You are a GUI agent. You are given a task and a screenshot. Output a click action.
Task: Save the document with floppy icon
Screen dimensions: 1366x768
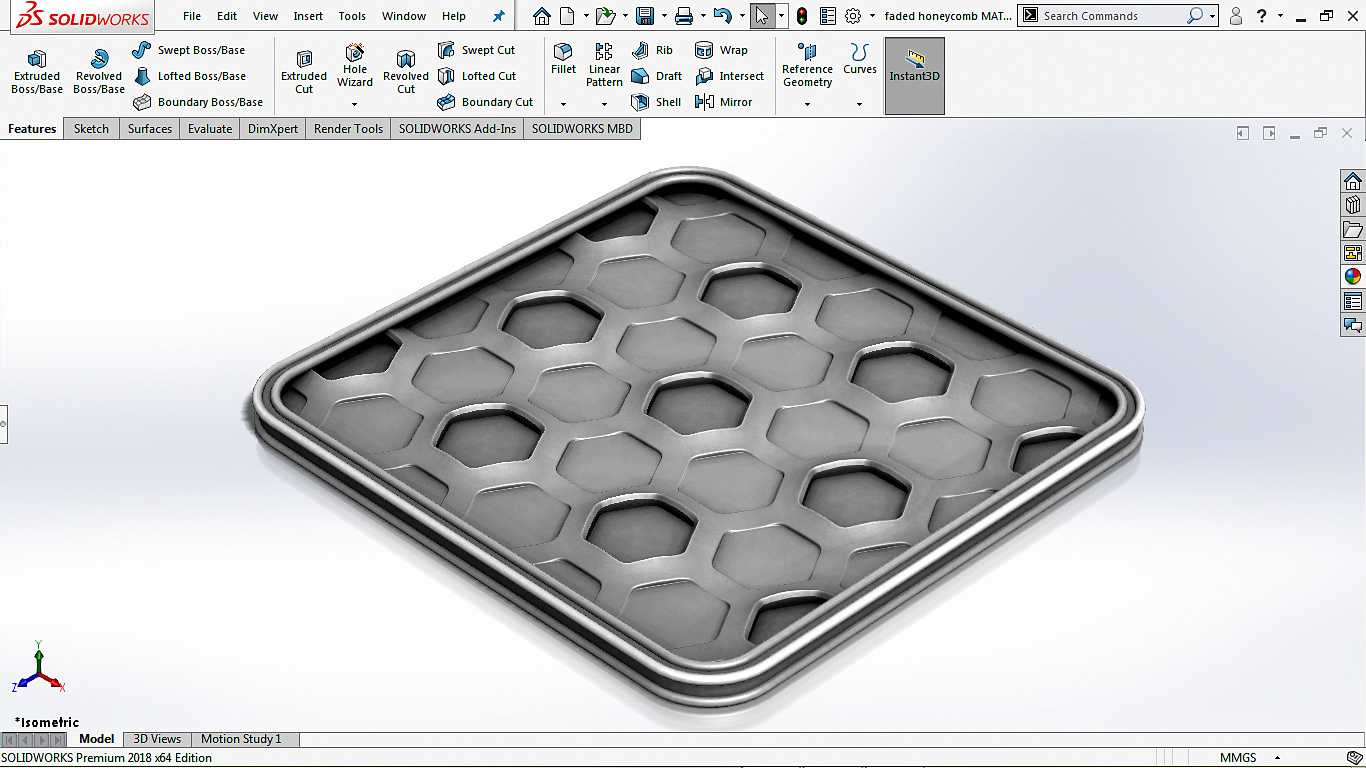tap(645, 16)
